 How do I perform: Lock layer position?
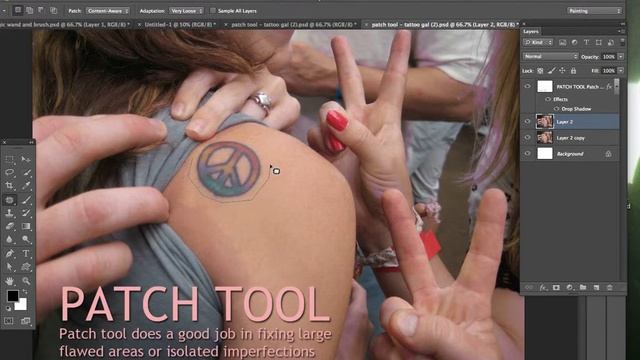coord(562,71)
